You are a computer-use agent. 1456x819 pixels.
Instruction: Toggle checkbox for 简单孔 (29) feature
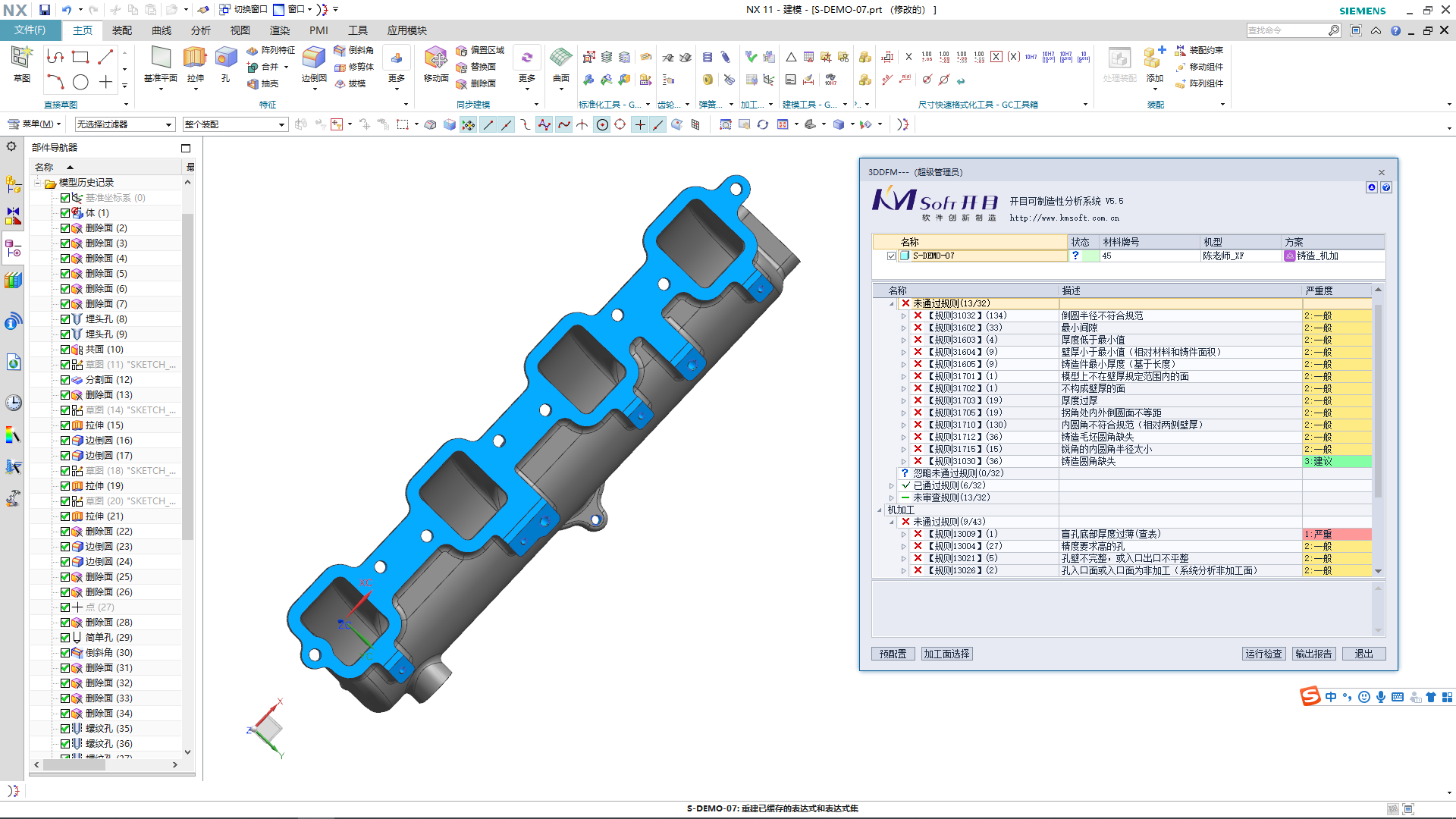(x=65, y=638)
